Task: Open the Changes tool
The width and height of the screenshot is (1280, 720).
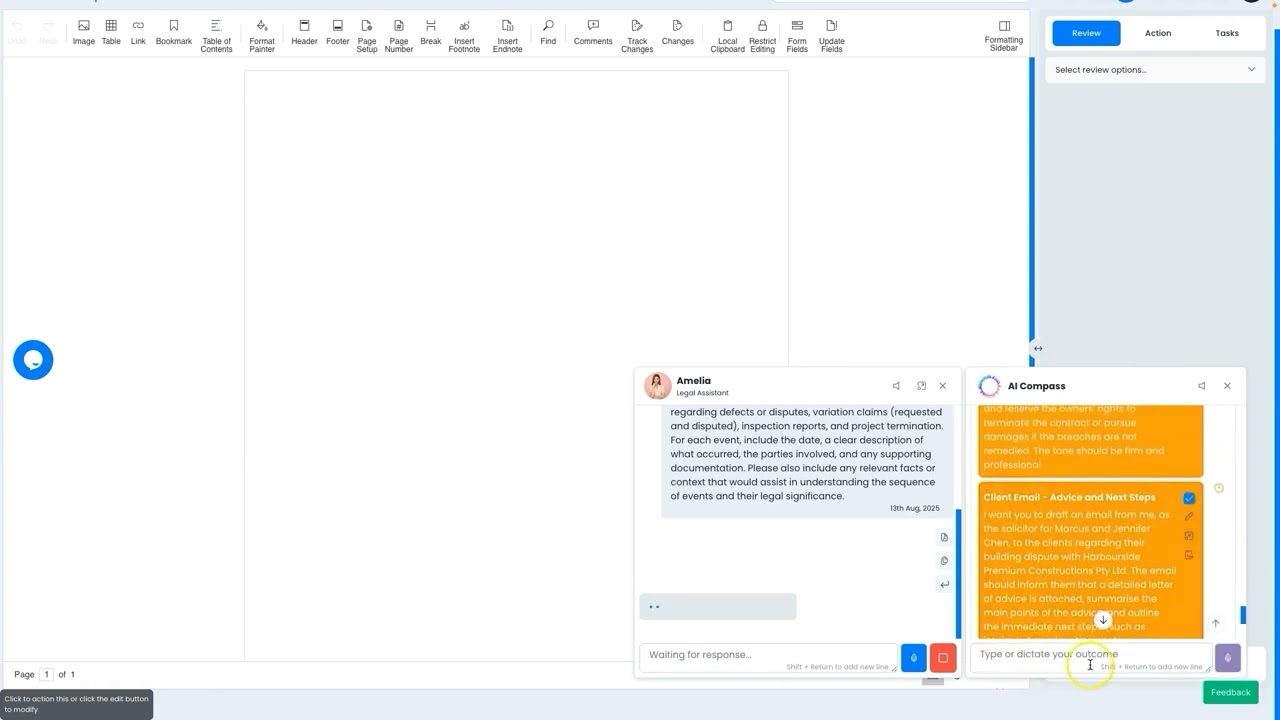Action: (678, 32)
